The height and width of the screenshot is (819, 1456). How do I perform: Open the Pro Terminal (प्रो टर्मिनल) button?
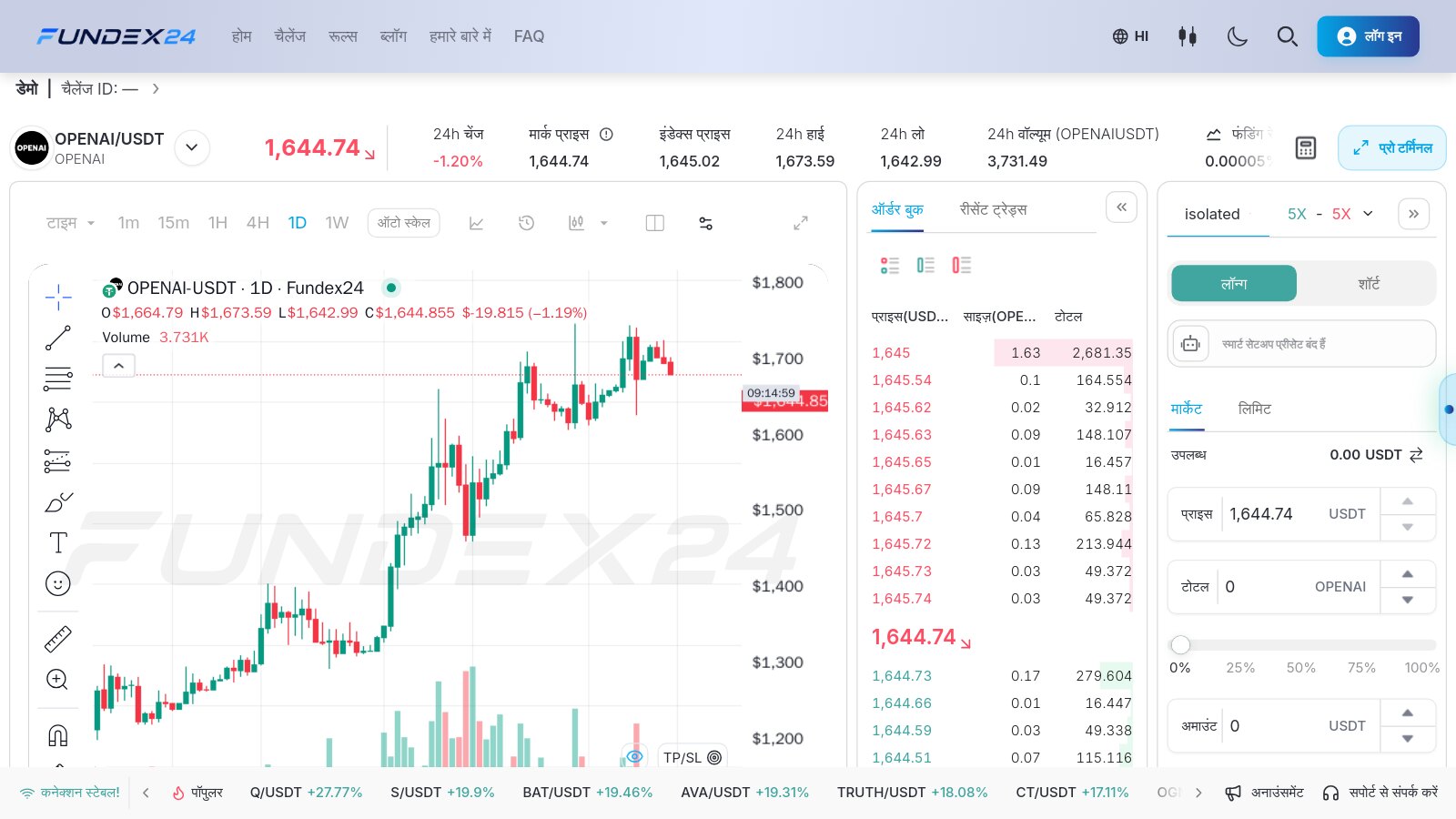pyautogui.click(x=1391, y=147)
